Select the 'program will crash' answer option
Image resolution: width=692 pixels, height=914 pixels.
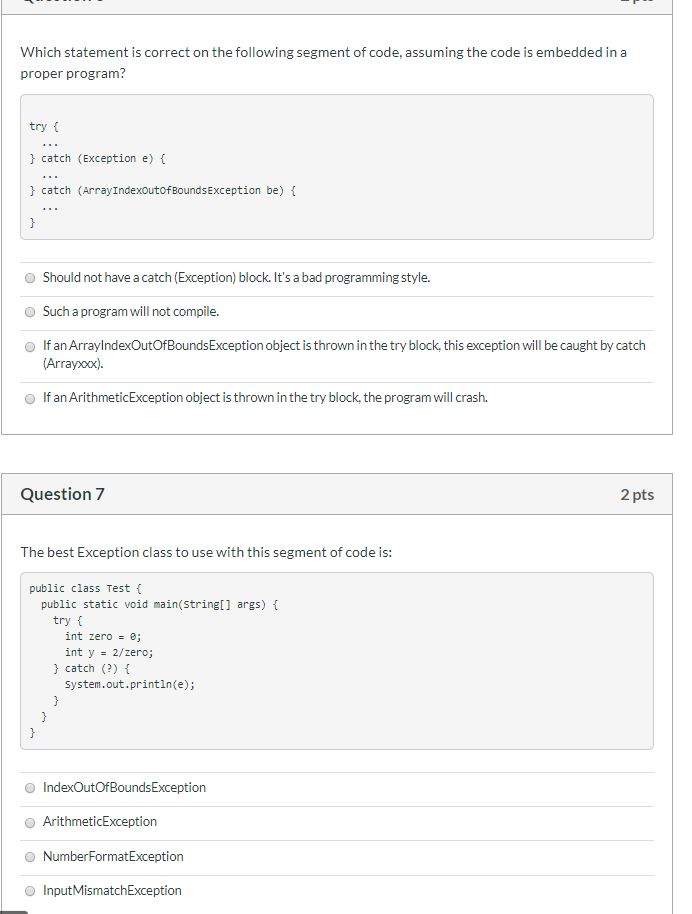pos(30,397)
